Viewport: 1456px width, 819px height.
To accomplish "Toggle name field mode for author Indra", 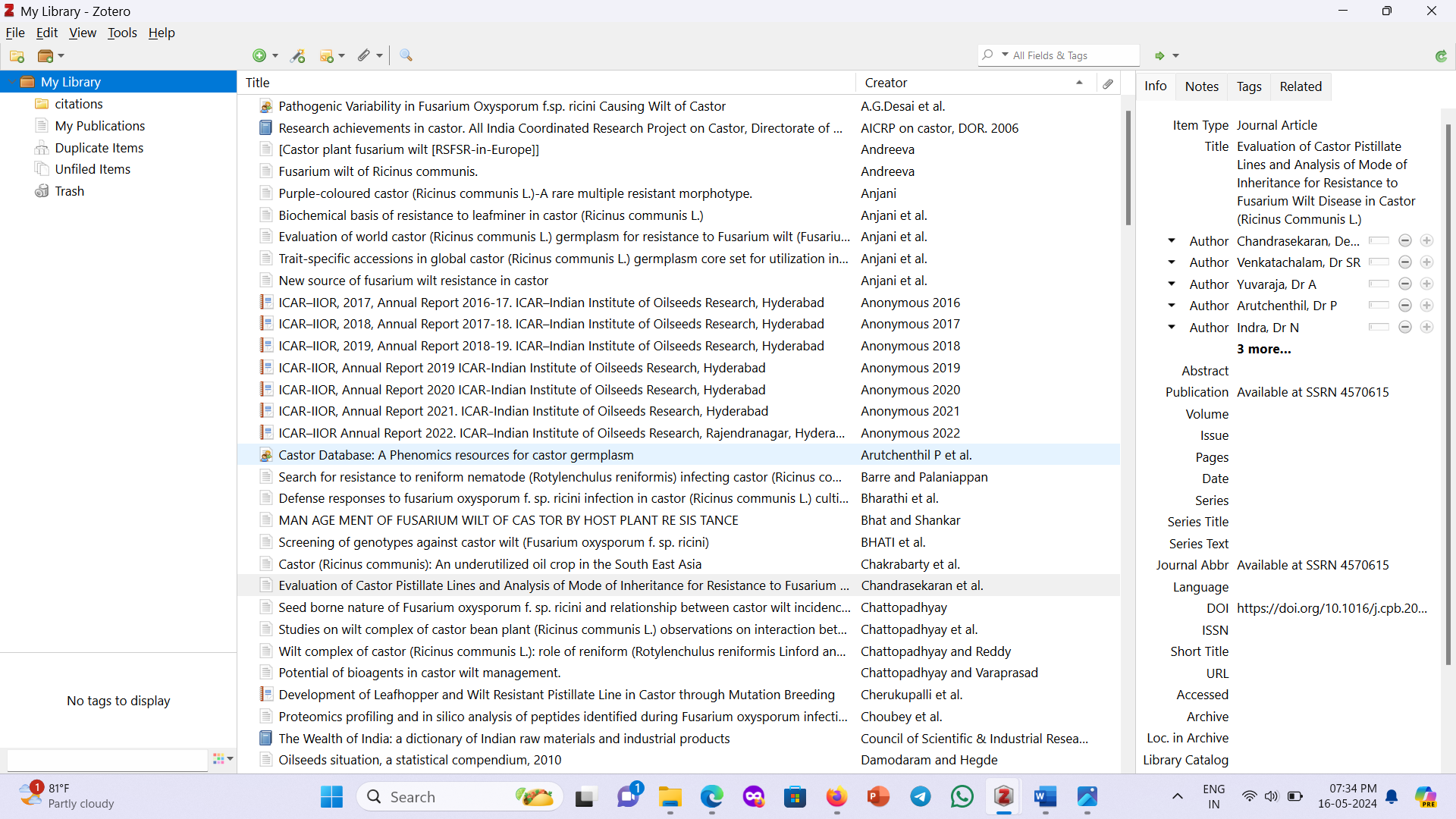I will click(x=1379, y=328).
